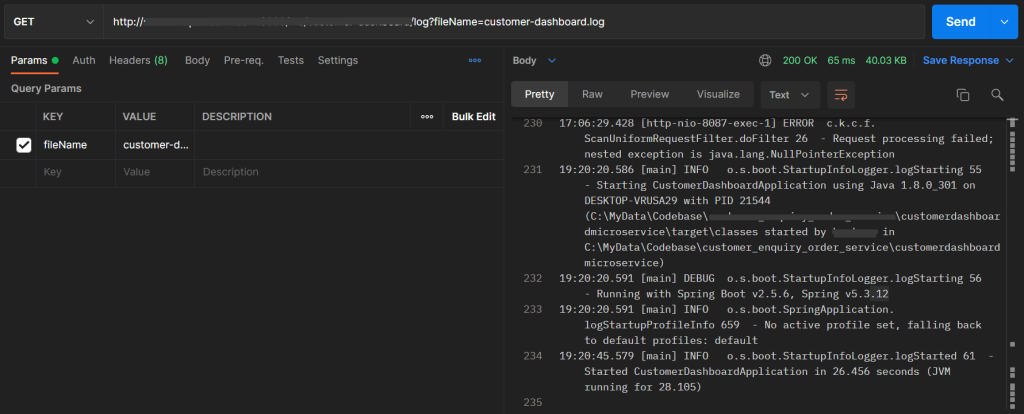Copy the response body to clipboard
This screenshot has height=414, width=1024.
(x=962, y=95)
